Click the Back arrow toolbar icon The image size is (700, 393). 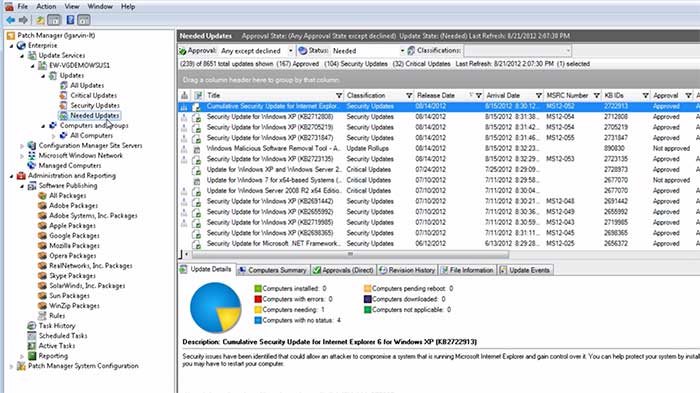click(10, 20)
